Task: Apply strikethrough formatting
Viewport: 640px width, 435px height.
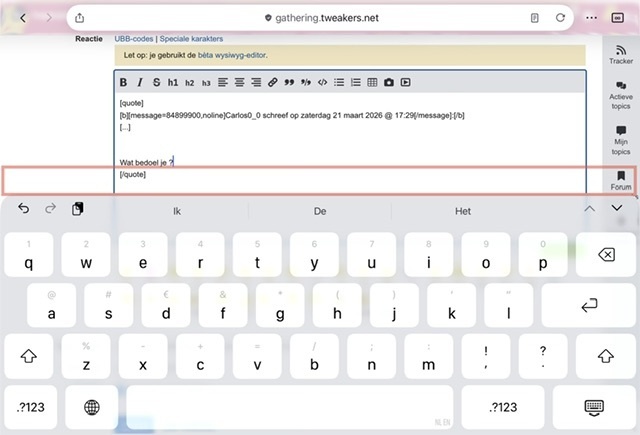Action: [x=156, y=82]
